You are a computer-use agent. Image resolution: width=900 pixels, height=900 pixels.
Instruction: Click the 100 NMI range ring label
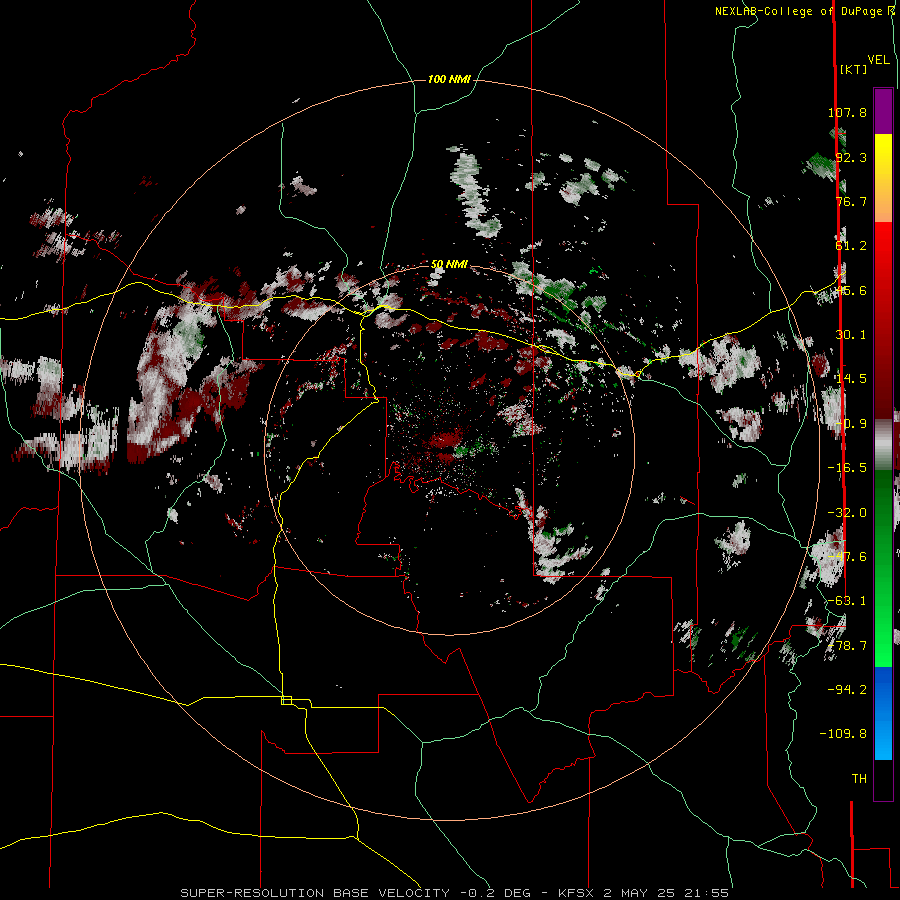click(x=449, y=79)
